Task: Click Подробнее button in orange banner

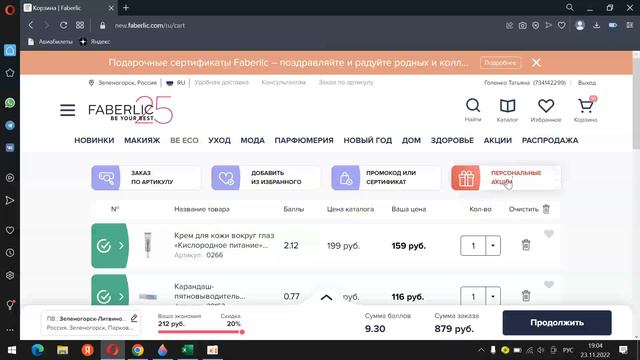Action: point(500,62)
